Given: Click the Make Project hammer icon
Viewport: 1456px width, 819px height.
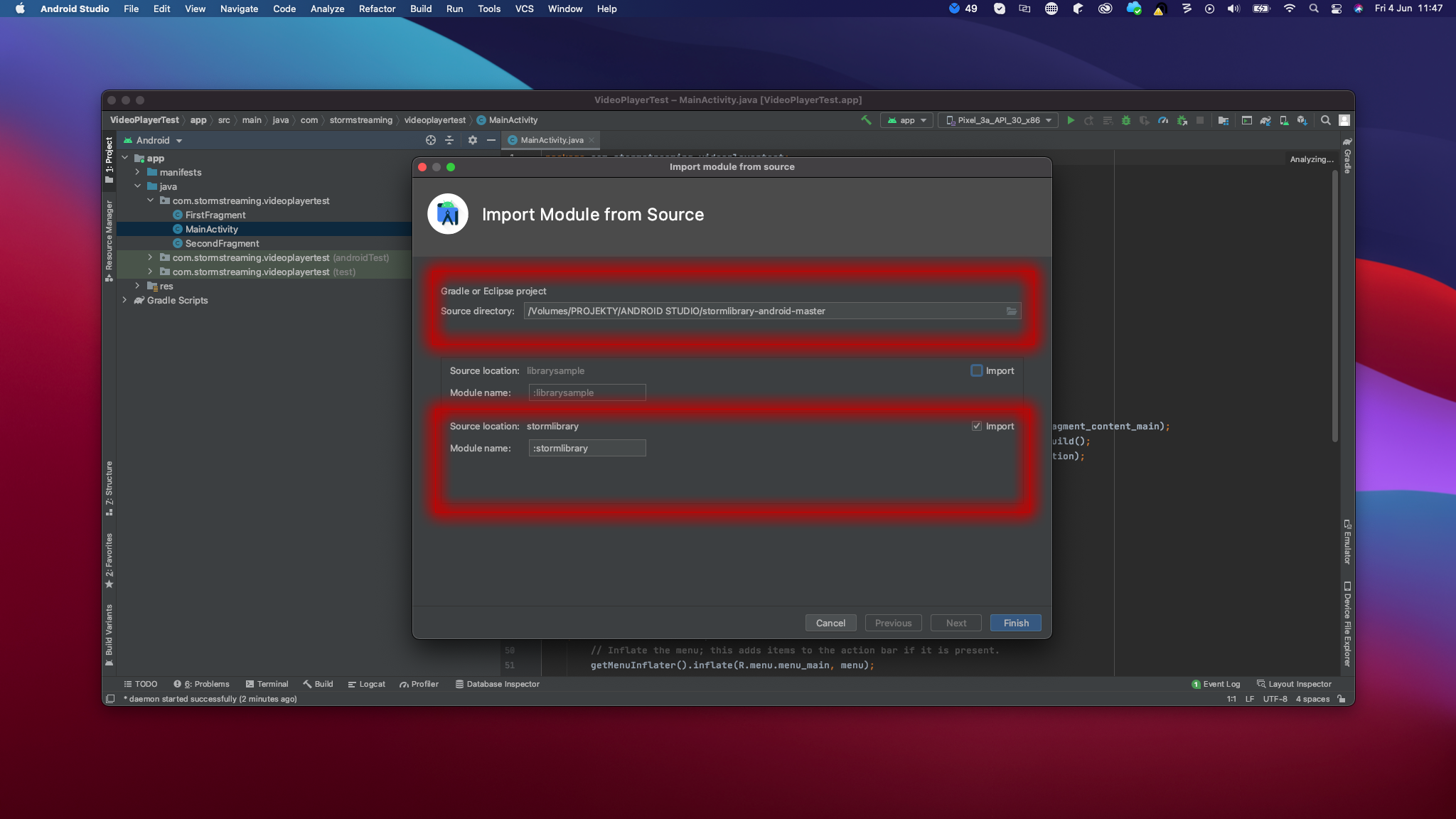Looking at the screenshot, I should click(x=866, y=120).
